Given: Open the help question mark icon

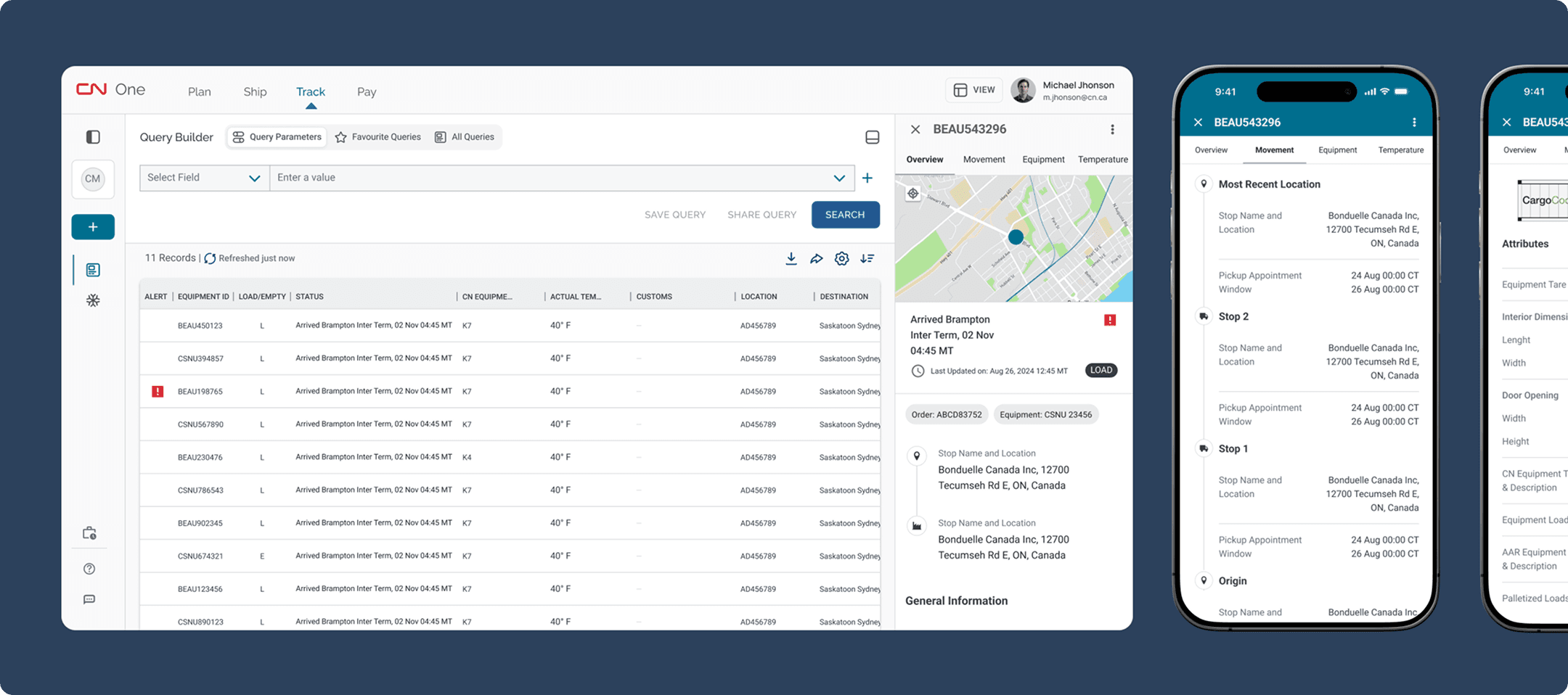Looking at the screenshot, I should pos(89,569).
